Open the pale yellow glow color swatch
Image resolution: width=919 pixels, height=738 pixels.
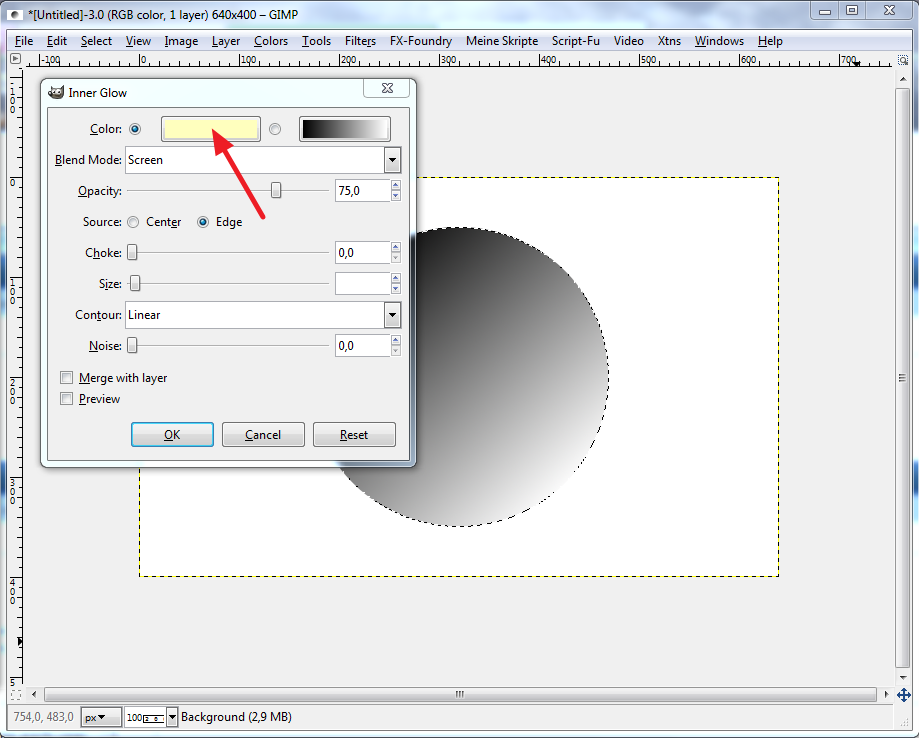tap(211, 129)
